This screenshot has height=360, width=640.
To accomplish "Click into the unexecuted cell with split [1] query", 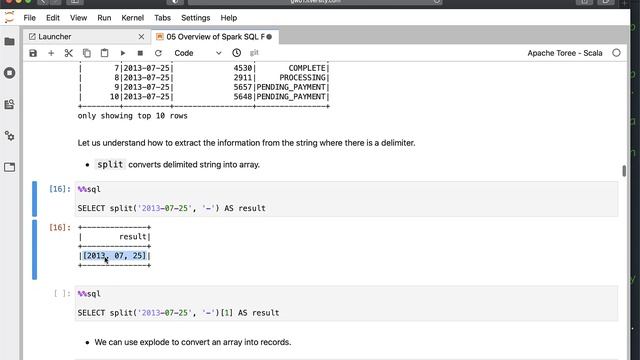I will (346, 303).
